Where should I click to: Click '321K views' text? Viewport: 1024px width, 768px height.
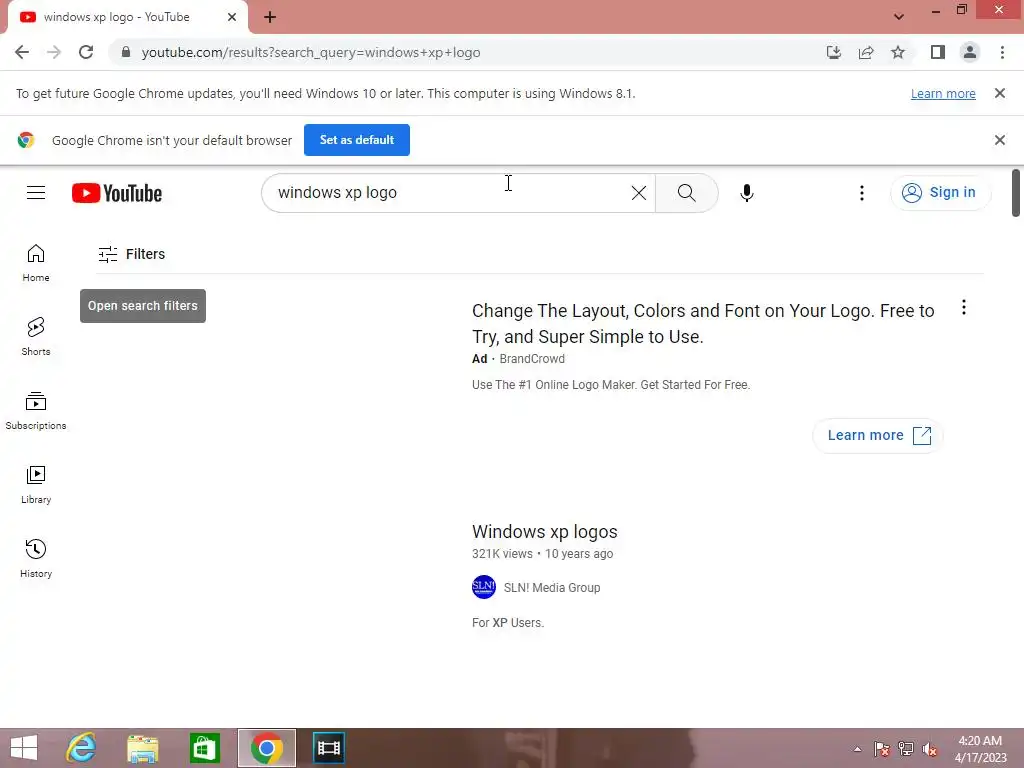[502, 554]
